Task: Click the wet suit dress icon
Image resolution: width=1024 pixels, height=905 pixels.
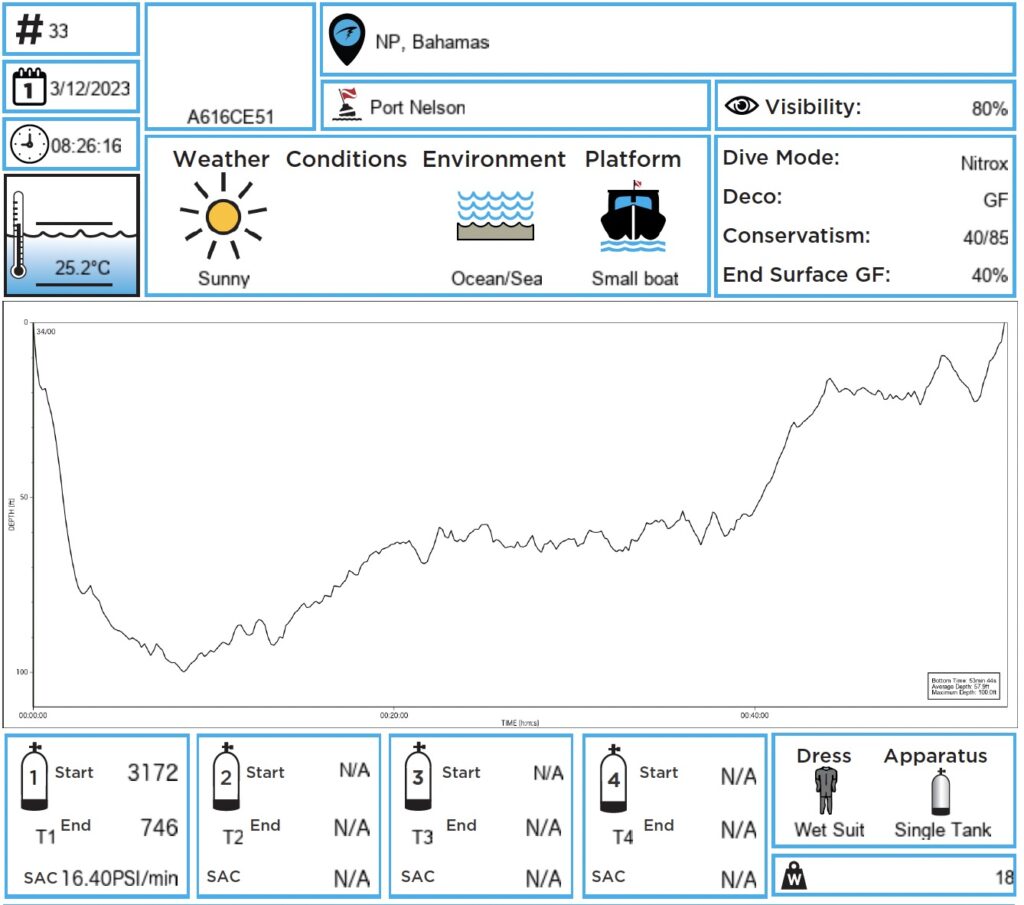Action: point(824,791)
